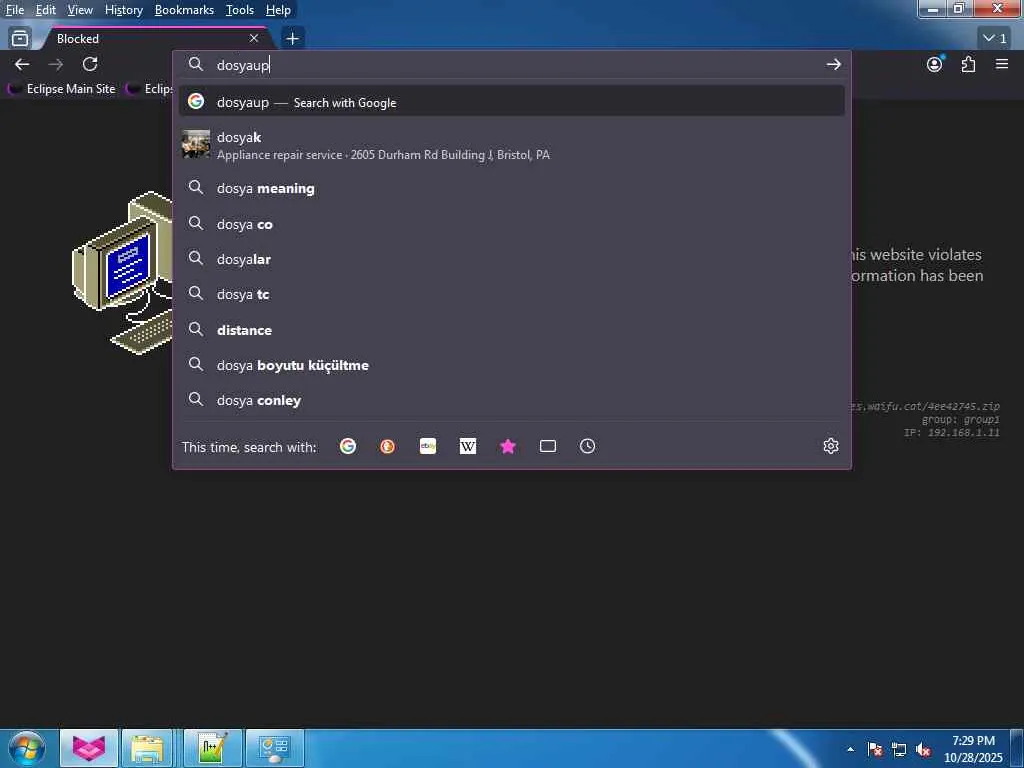Click the Forward navigation arrow

pyautogui.click(x=56, y=64)
